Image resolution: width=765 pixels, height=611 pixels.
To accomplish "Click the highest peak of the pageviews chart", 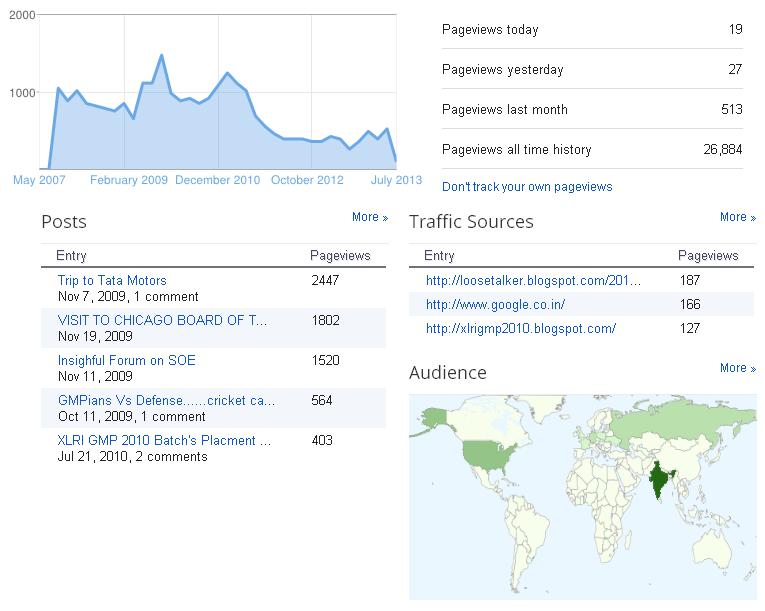I will (161, 56).
